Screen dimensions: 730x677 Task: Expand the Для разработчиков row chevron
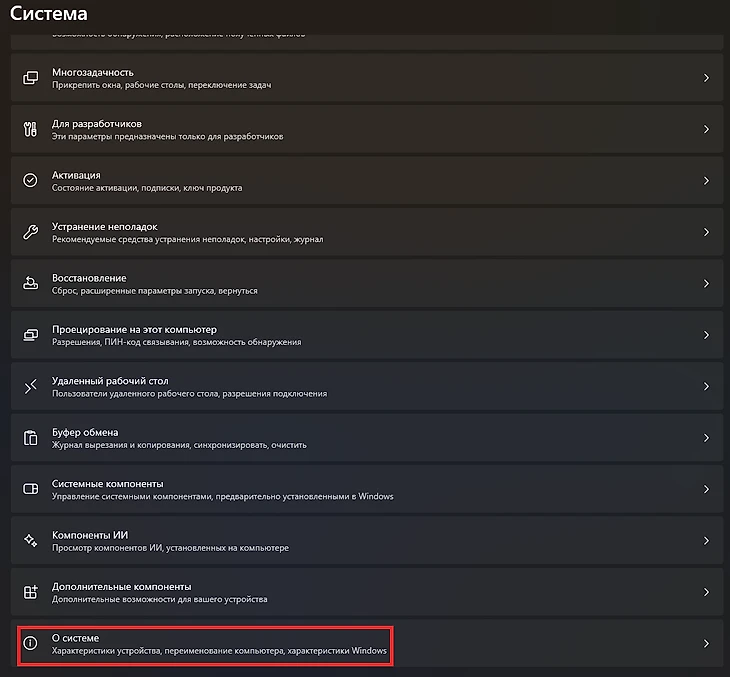pos(706,129)
